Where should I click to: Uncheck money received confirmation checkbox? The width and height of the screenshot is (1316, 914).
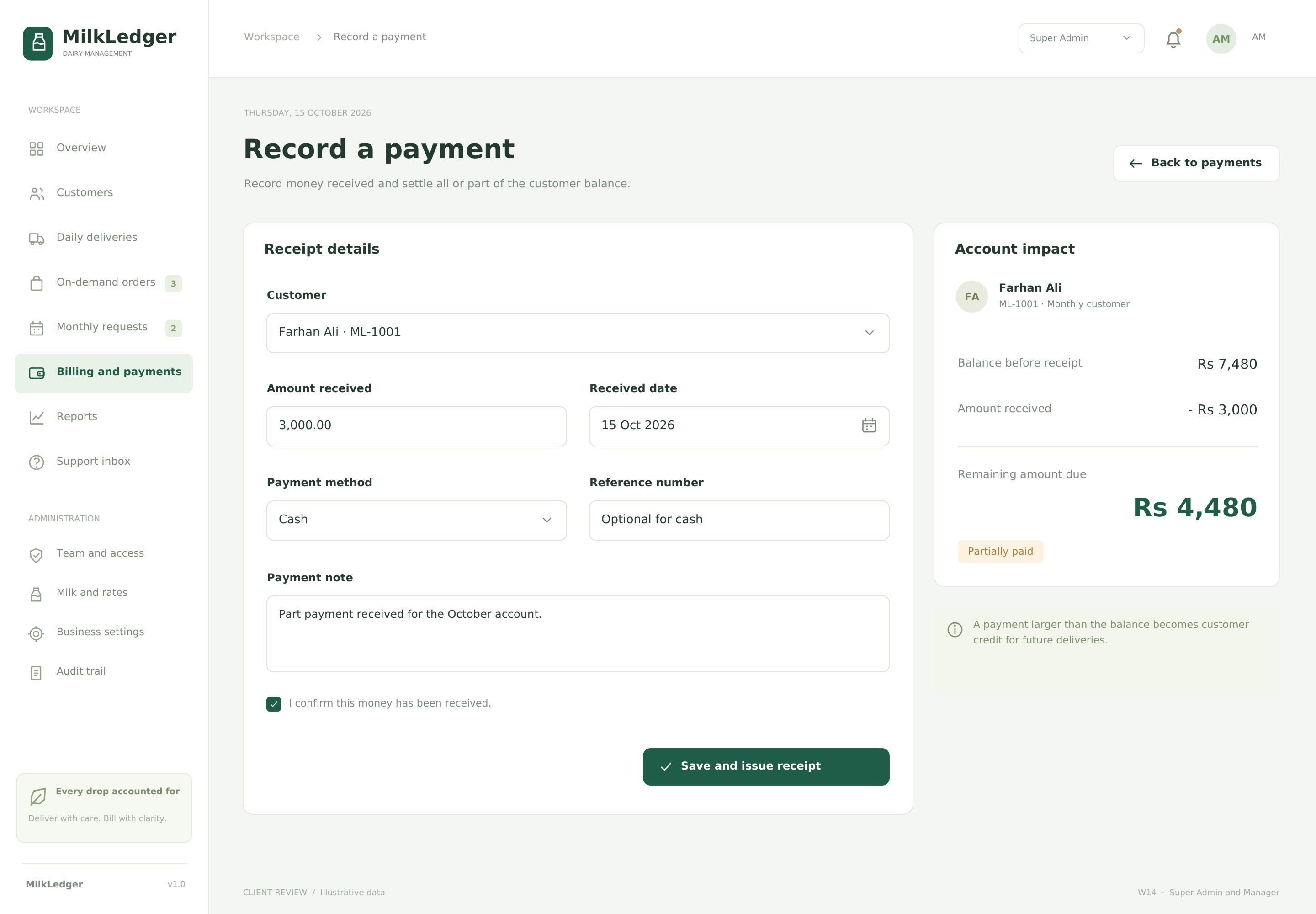click(x=274, y=704)
